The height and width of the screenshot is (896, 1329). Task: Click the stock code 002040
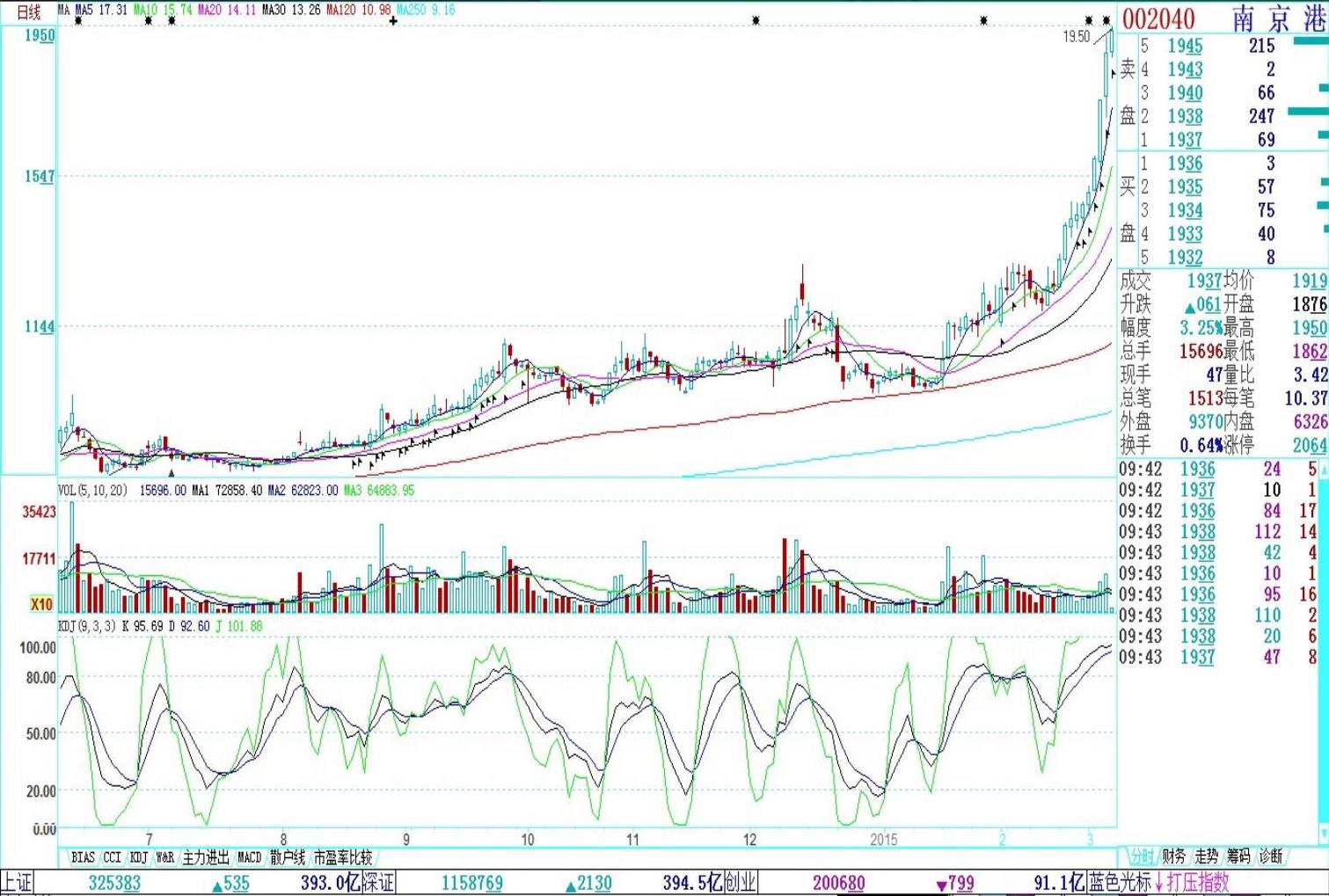click(1158, 18)
